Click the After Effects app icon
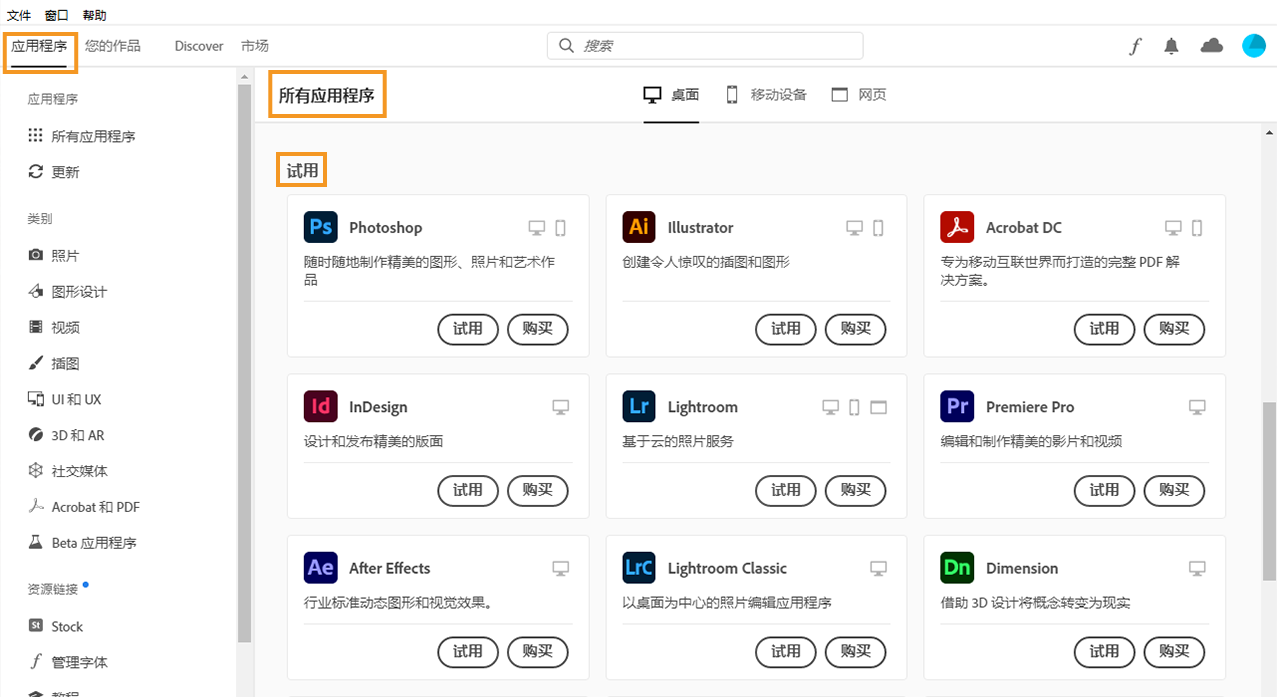This screenshot has width=1277, height=697. coord(320,567)
